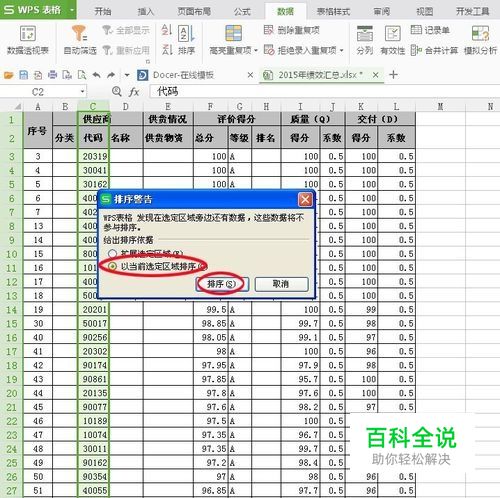Viewport: 500px width, 498px height.
Task: Select row 15 header
Action: click(11, 324)
